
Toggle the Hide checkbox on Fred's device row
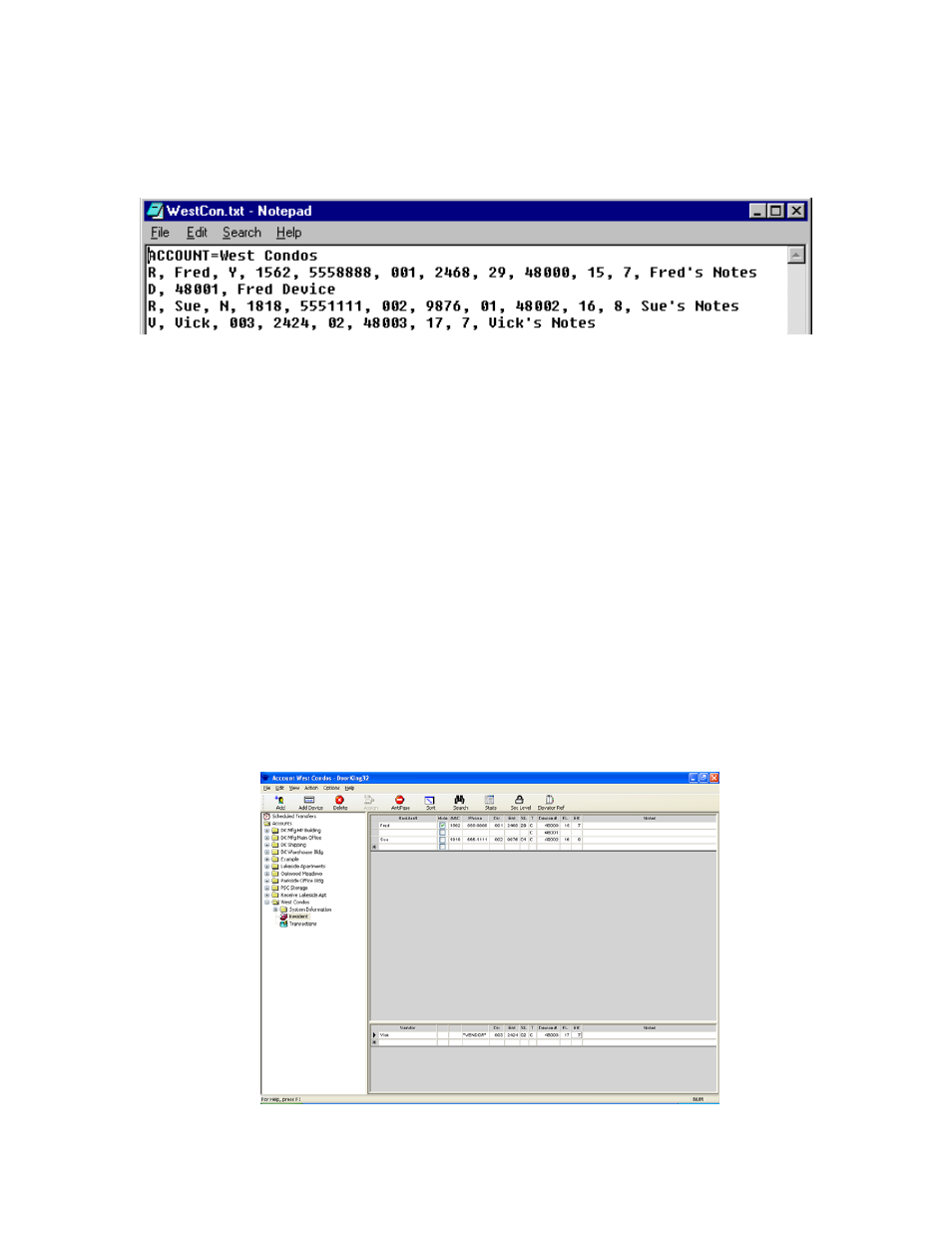[x=442, y=833]
